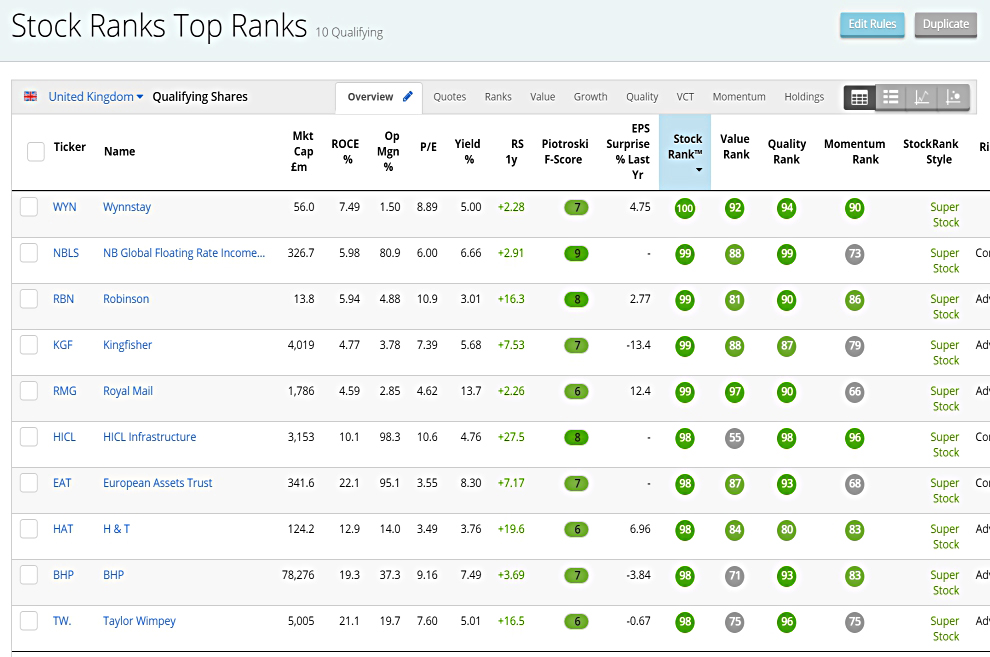The height and width of the screenshot is (657, 990).
Task: Sort by Value Rank column
Action: pos(735,146)
